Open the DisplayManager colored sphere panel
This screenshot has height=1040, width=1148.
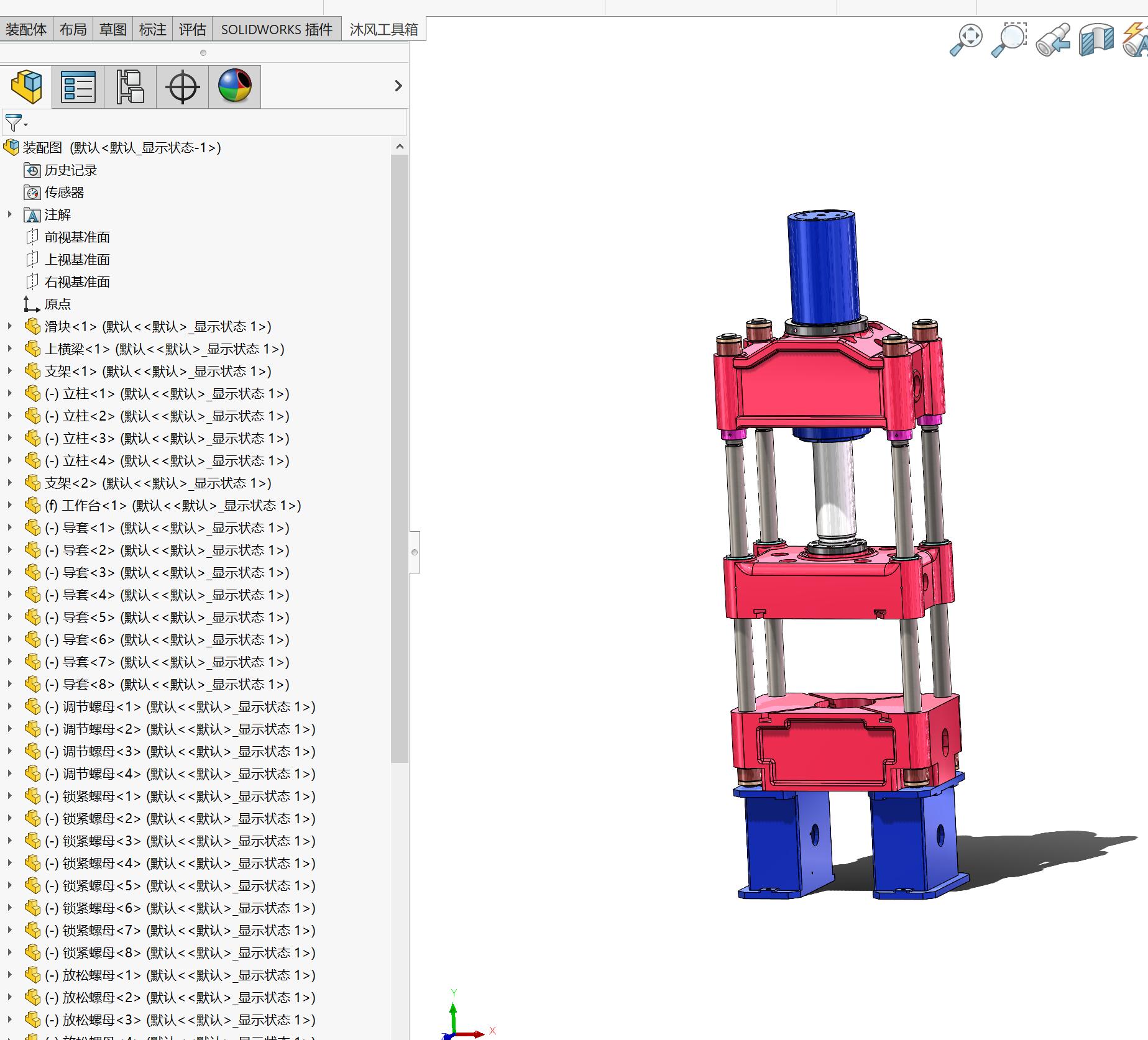234,86
